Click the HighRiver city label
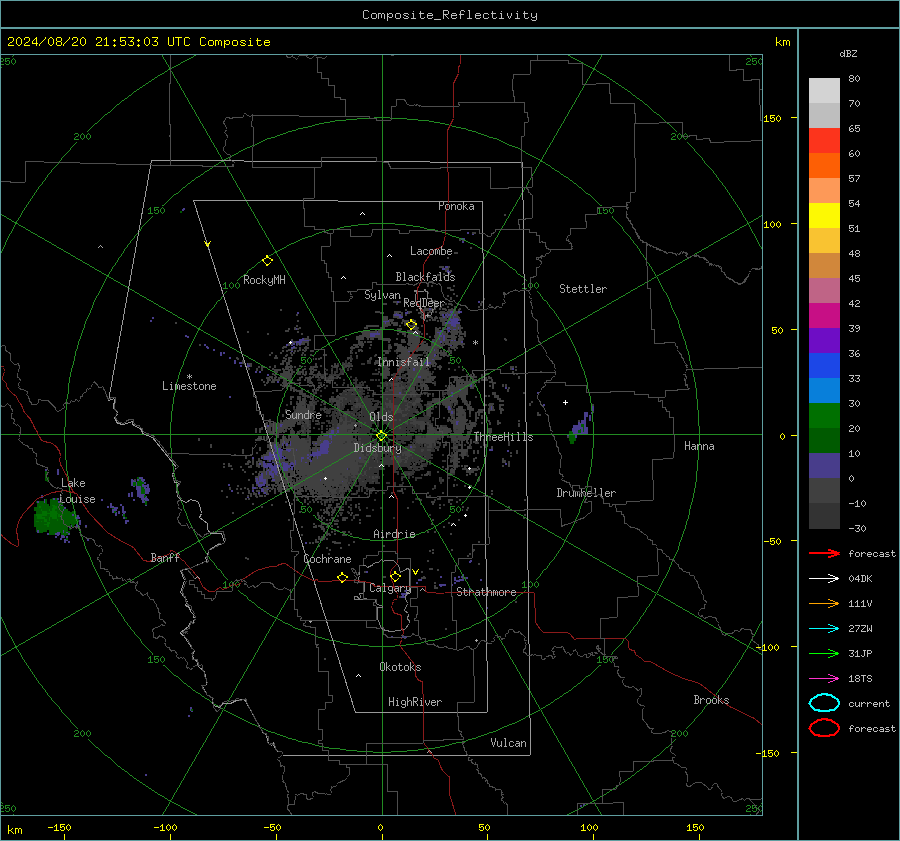Image resolution: width=900 pixels, height=841 pixels. click(415, 702)
